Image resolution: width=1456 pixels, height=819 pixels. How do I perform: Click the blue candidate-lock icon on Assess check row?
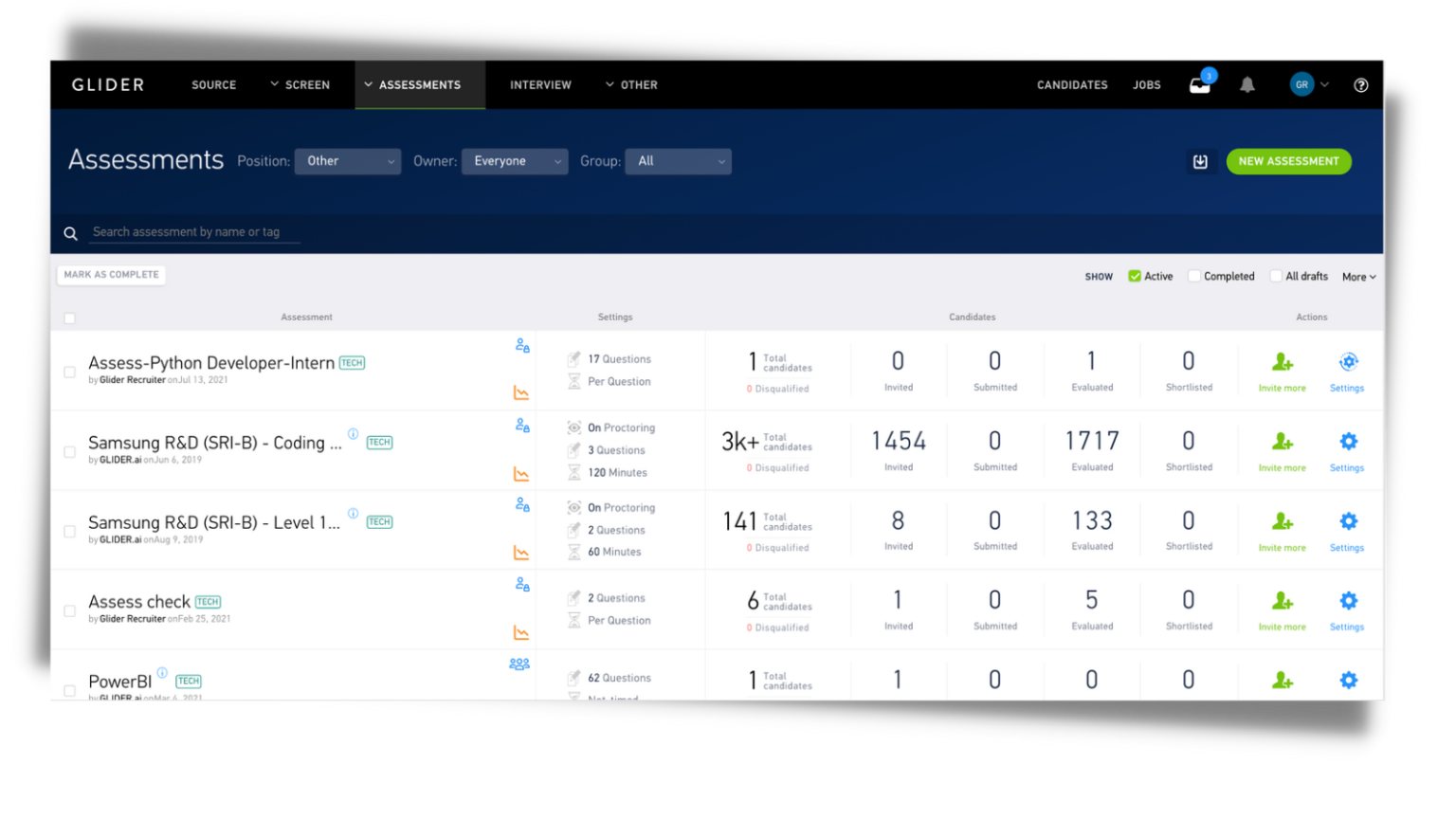click(520, 585)
